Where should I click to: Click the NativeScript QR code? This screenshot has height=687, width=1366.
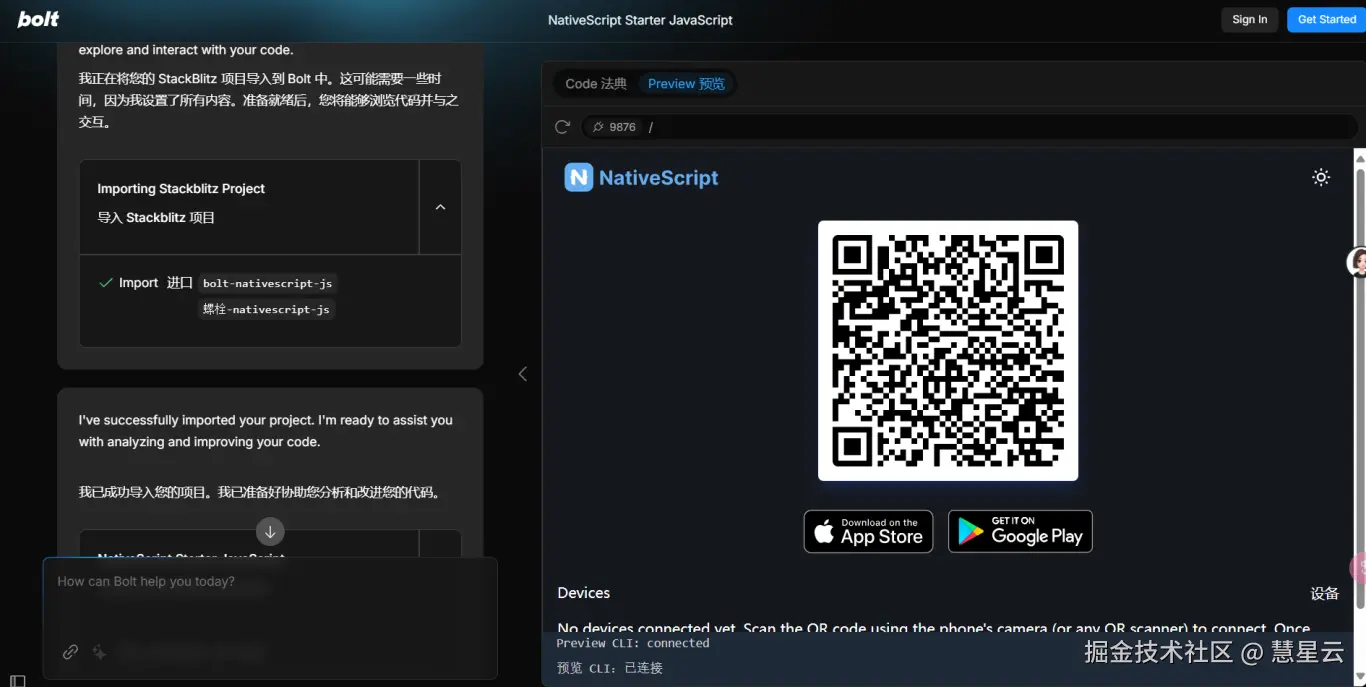[x=948, y=351]
